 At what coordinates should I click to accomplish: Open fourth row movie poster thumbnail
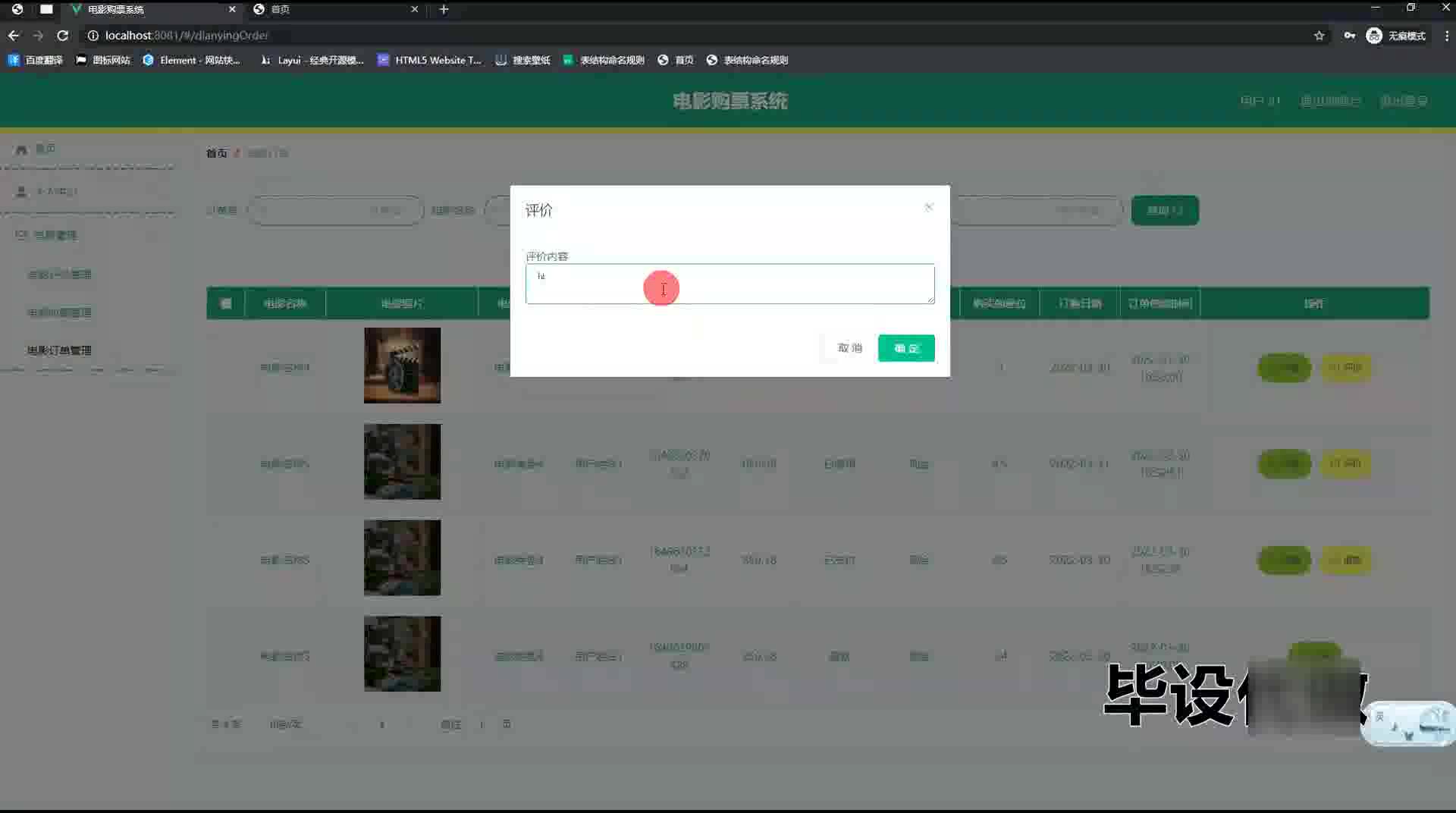(402, 654)
